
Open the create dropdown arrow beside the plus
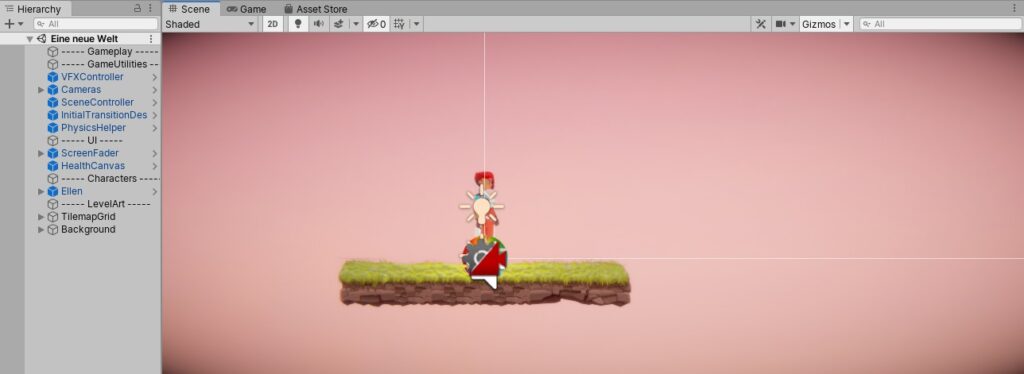point(21,23)
